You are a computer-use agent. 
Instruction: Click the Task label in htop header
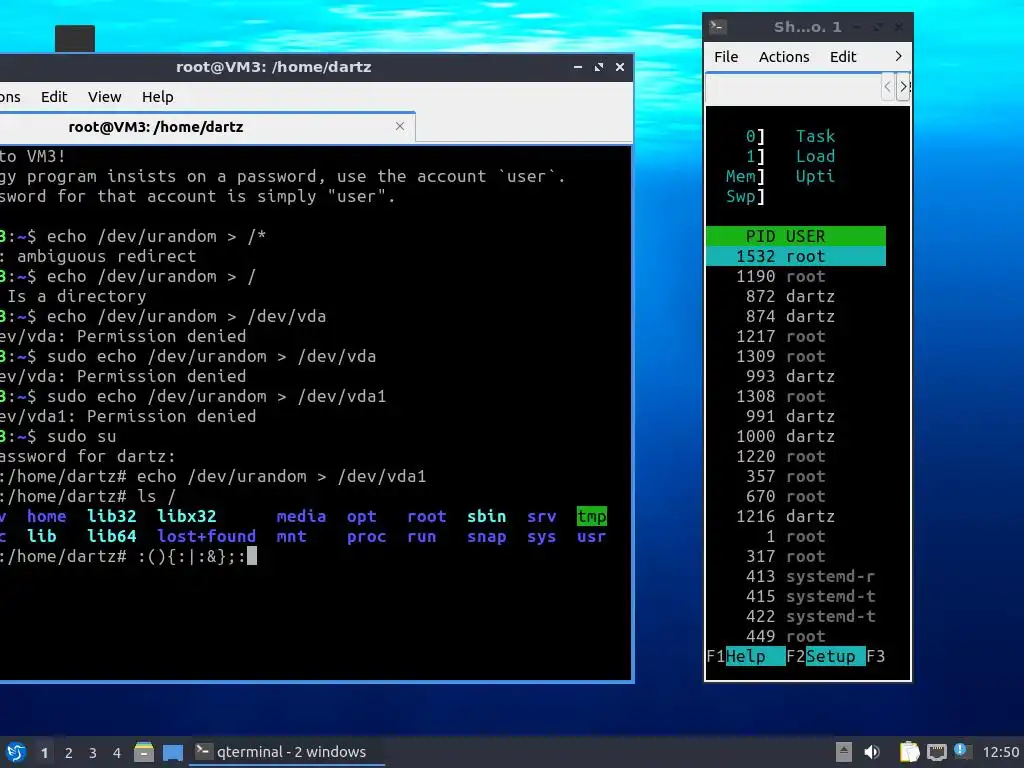tap(815, 136)
